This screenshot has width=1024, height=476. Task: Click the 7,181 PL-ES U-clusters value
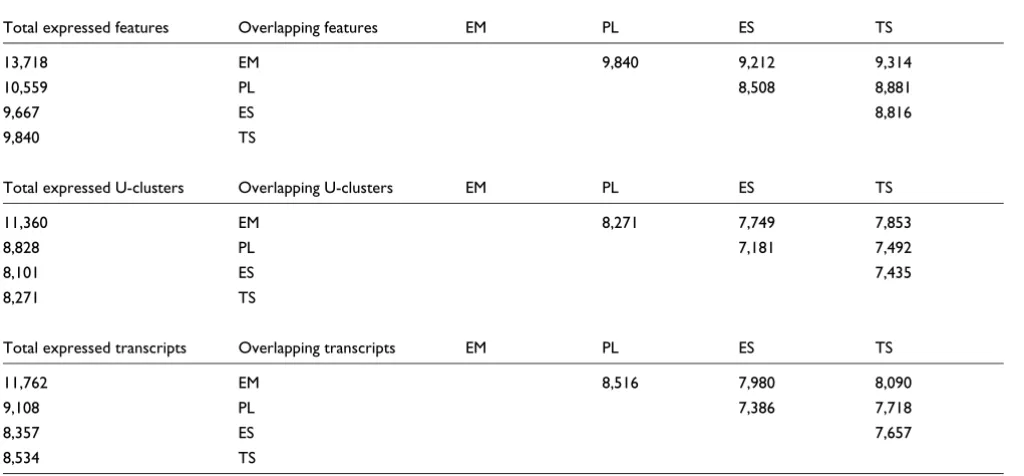click(757, 248)
